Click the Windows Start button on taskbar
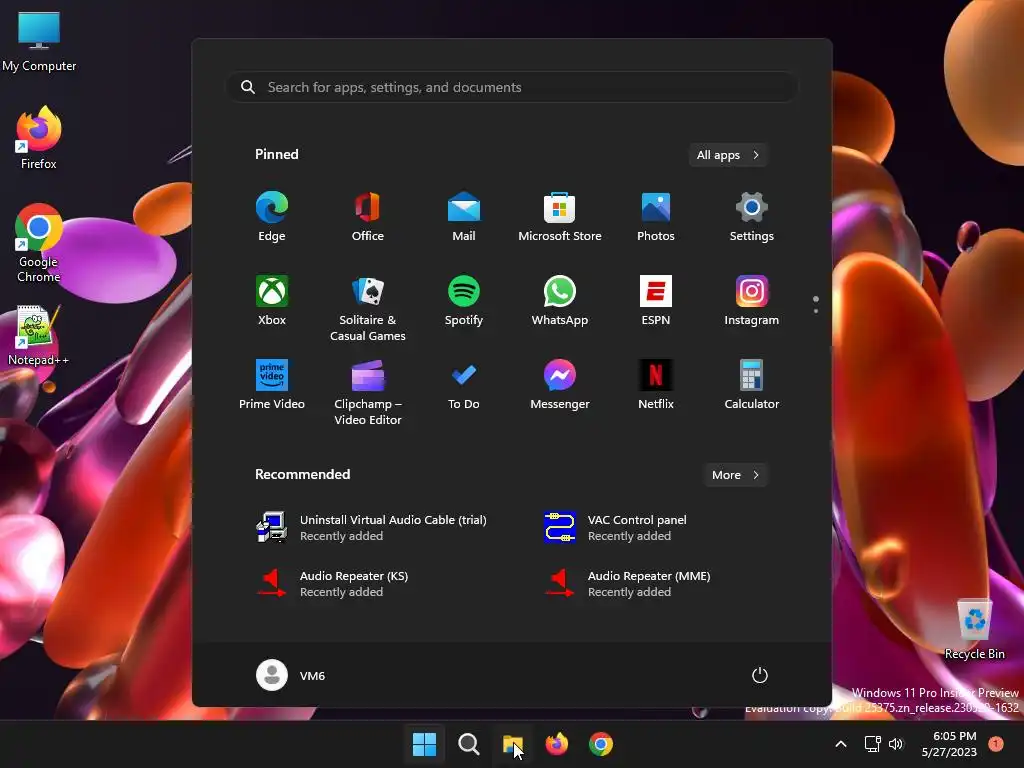Image resolution: width=1024 pixels, height=768 pixels. tap(424, 744)
